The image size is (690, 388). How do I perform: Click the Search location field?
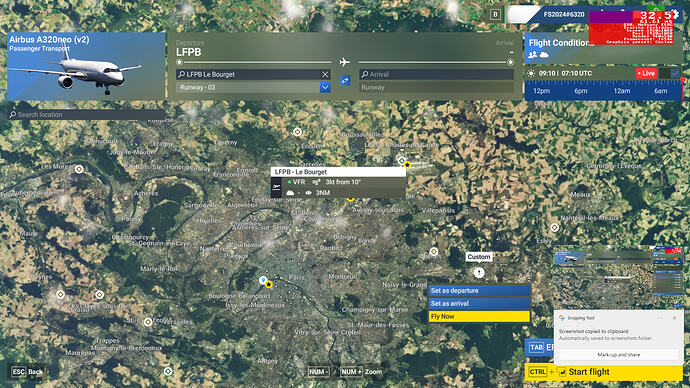pos(87,114)
